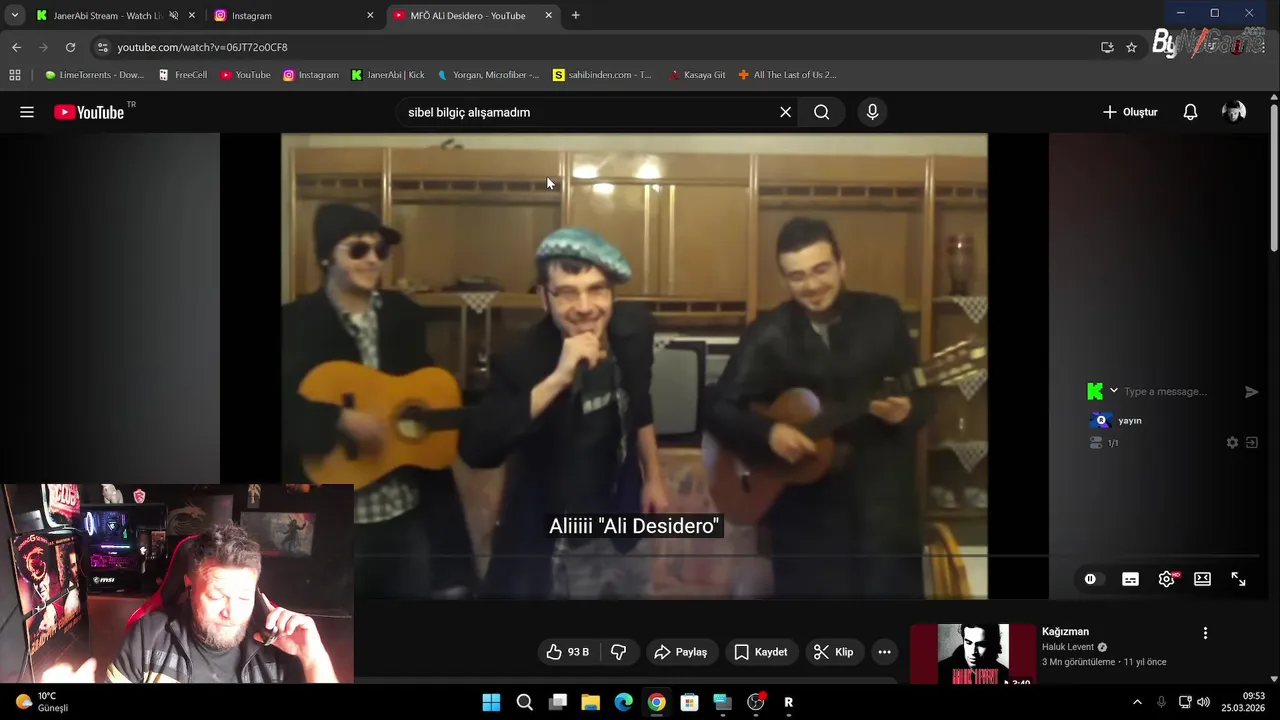Click the Oluştur create button
1280x720 pixels.
click(1130, 112)
